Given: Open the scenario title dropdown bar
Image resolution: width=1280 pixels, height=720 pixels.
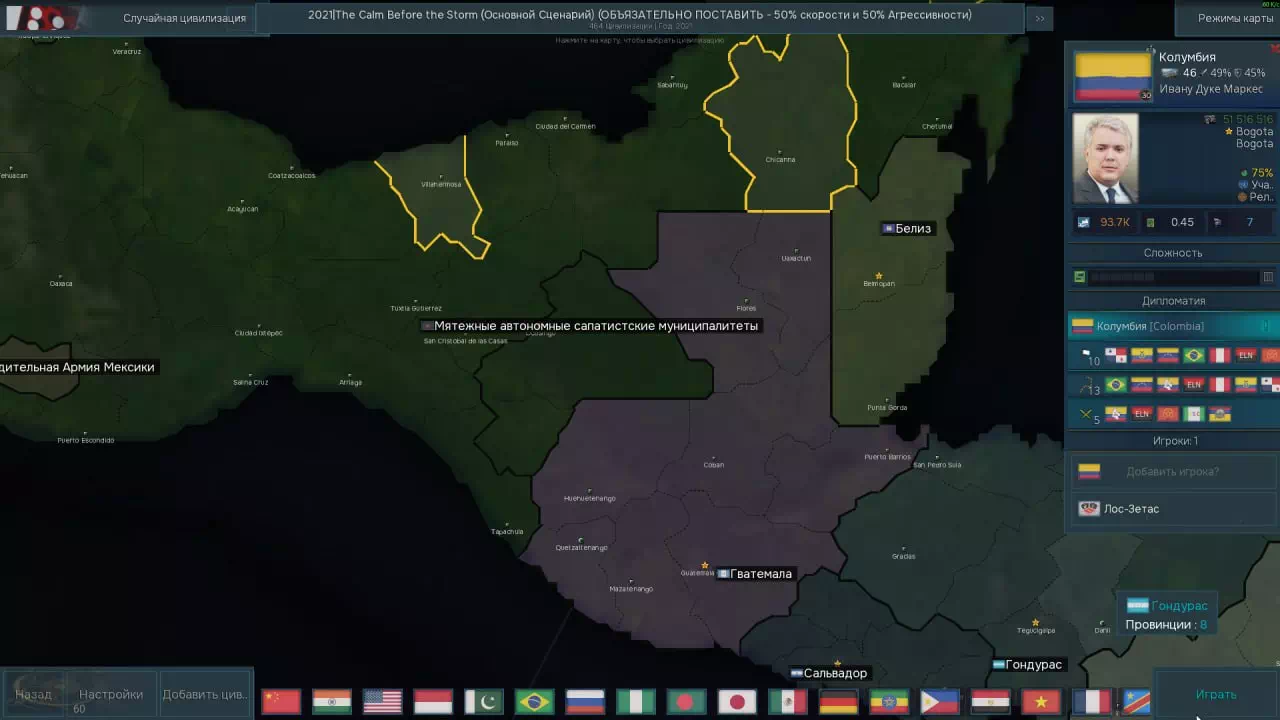Looking at the screenshot, I should [x=640, y=17].
